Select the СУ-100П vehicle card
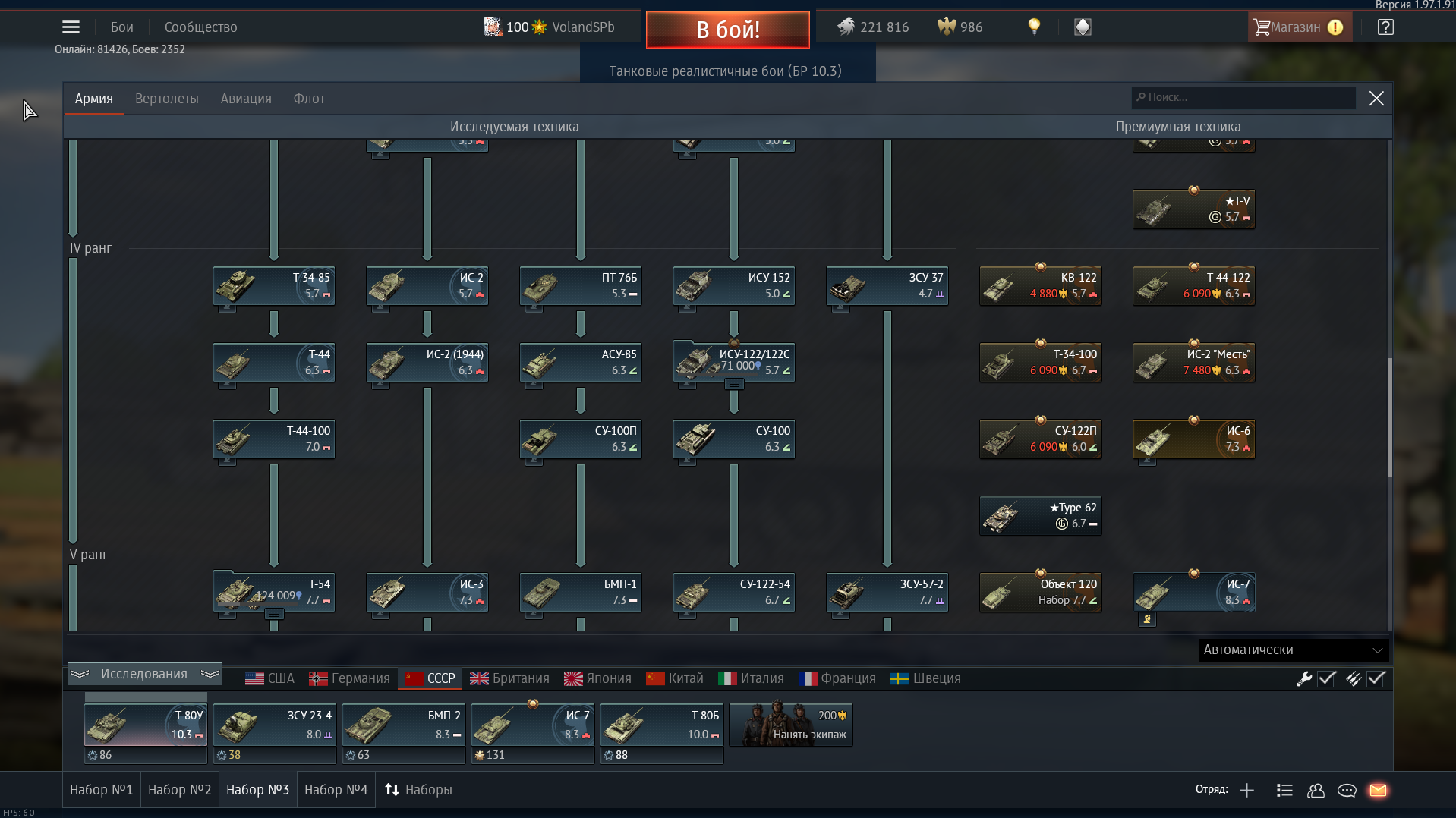Screen dimensions: 1456x818 click(x=581, y=439)
